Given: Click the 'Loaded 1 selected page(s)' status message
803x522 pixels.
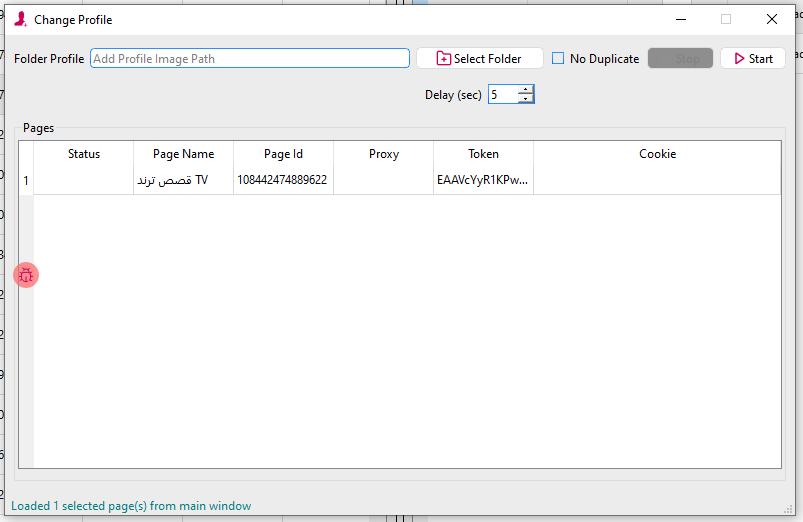Looking at the screenshot, I should click(131, 506).
